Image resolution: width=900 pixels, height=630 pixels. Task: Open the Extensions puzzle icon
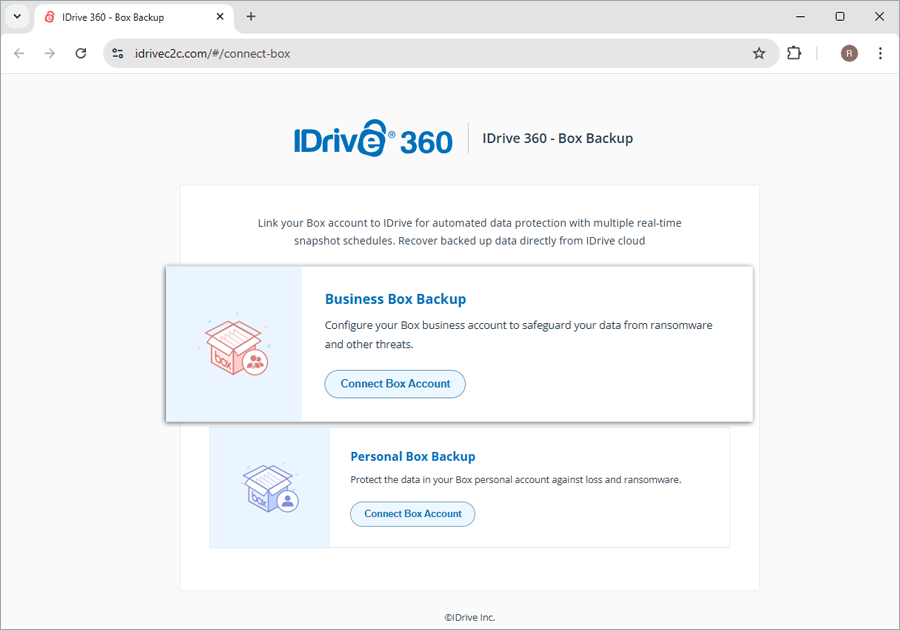point(794,53)
